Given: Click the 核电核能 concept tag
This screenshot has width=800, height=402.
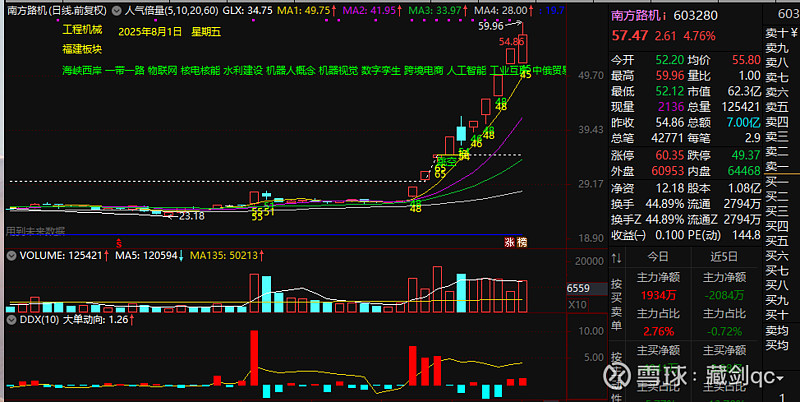Looking at the screenshot, I should [201, 70].
